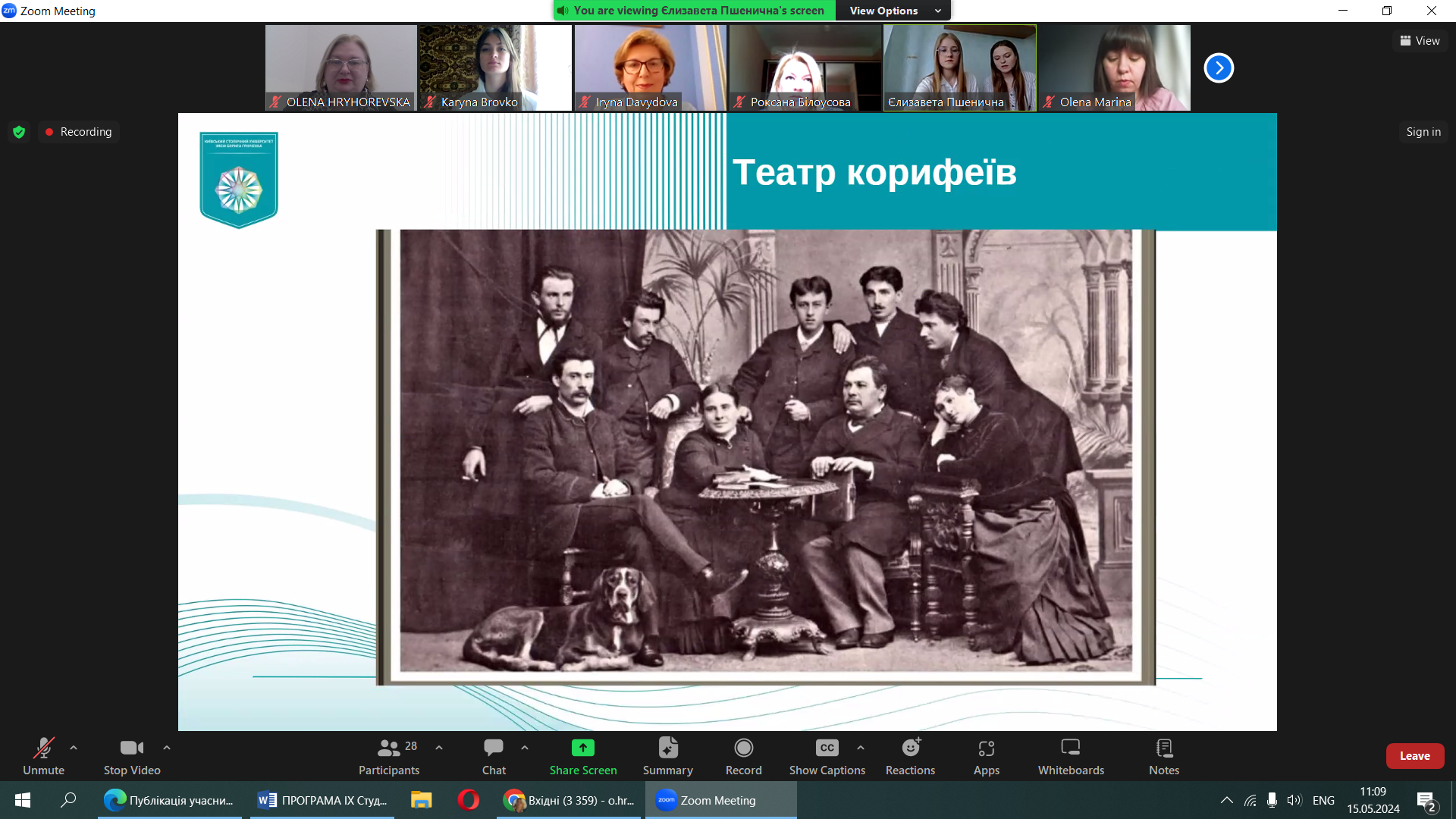This screenshot has width=1456, height=819.
Task: Select Olena Marina's video thumbnail
Action: [x=1114, y=67]
